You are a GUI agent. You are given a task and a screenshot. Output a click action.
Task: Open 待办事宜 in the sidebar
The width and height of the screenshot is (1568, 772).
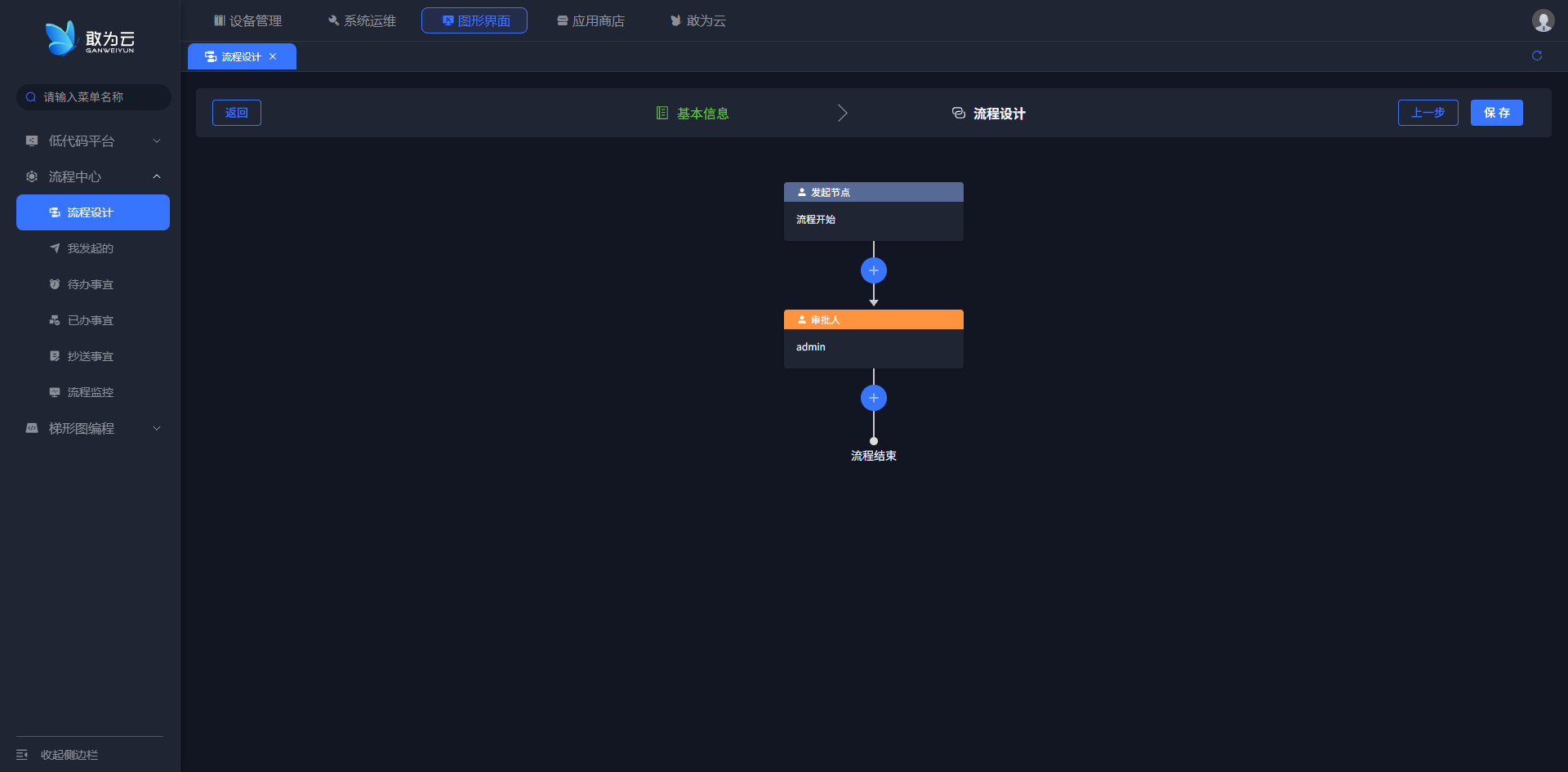(x=93, y=284)
